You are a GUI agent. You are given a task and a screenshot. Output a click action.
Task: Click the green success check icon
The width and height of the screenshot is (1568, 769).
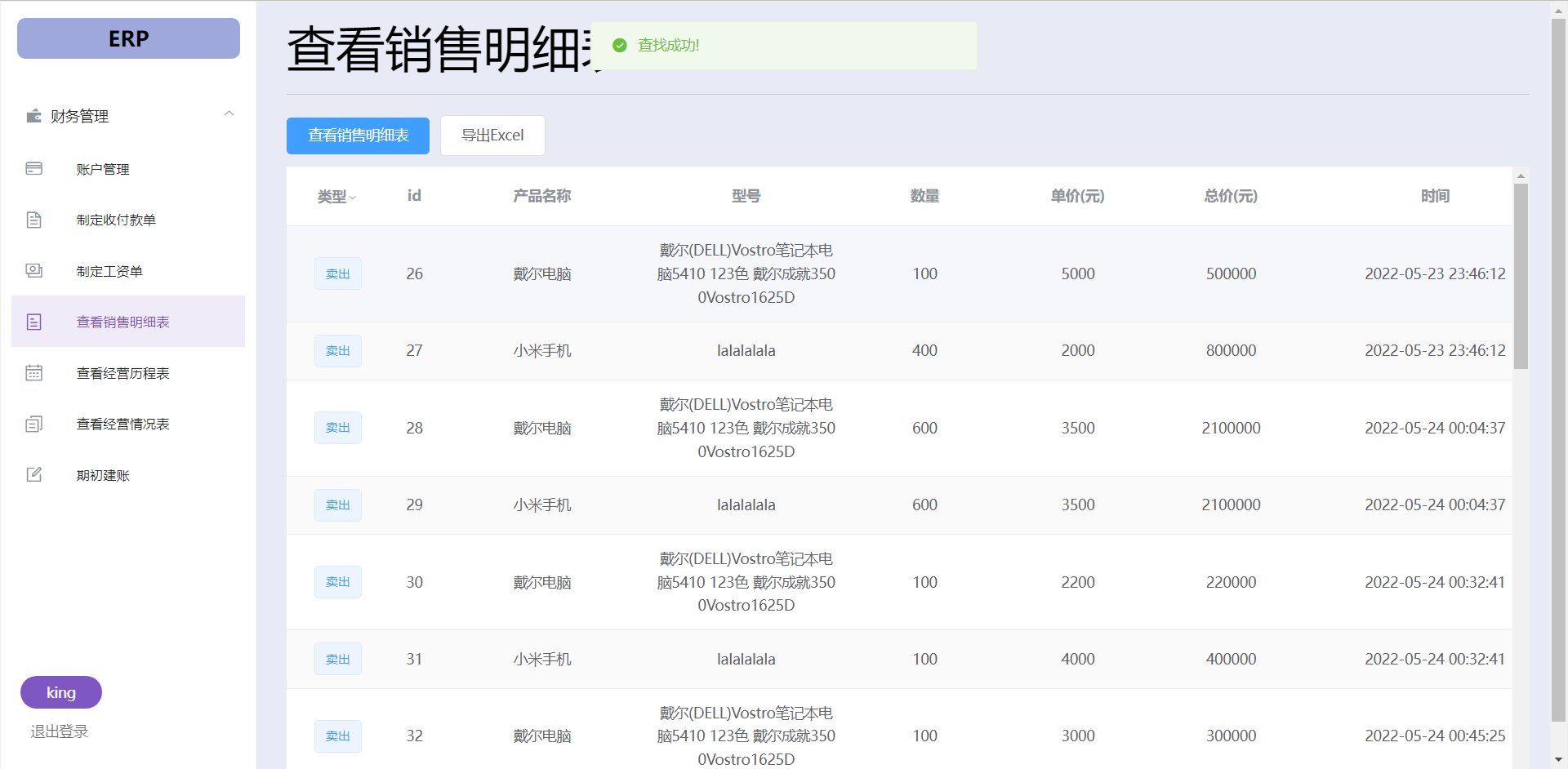coord(620,46)
